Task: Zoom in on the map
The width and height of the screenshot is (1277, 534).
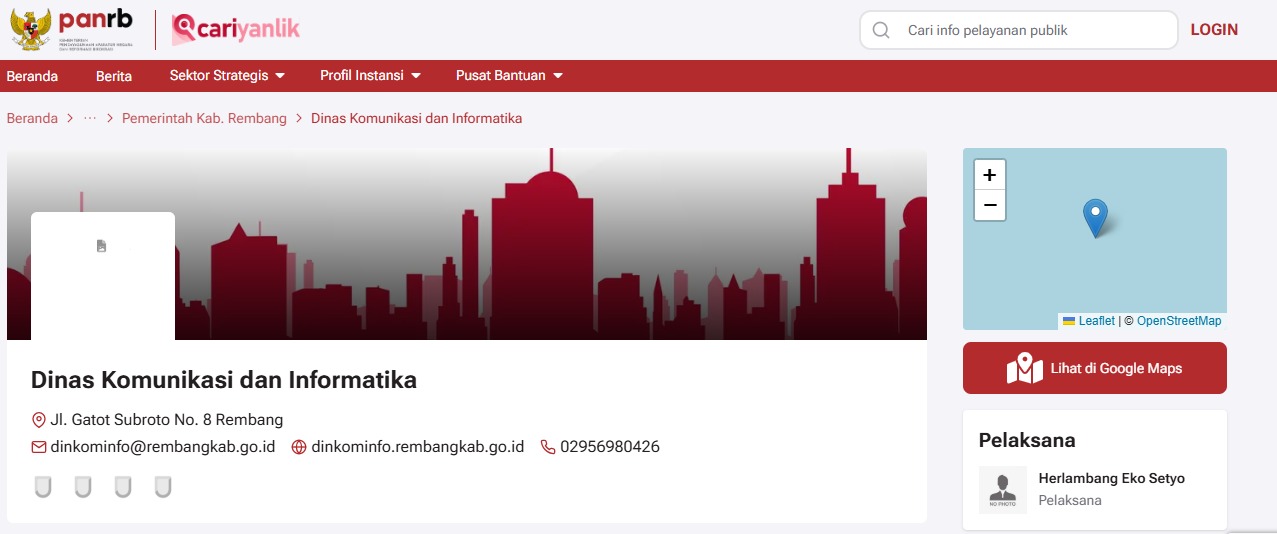Action: (x=989, y=175)
